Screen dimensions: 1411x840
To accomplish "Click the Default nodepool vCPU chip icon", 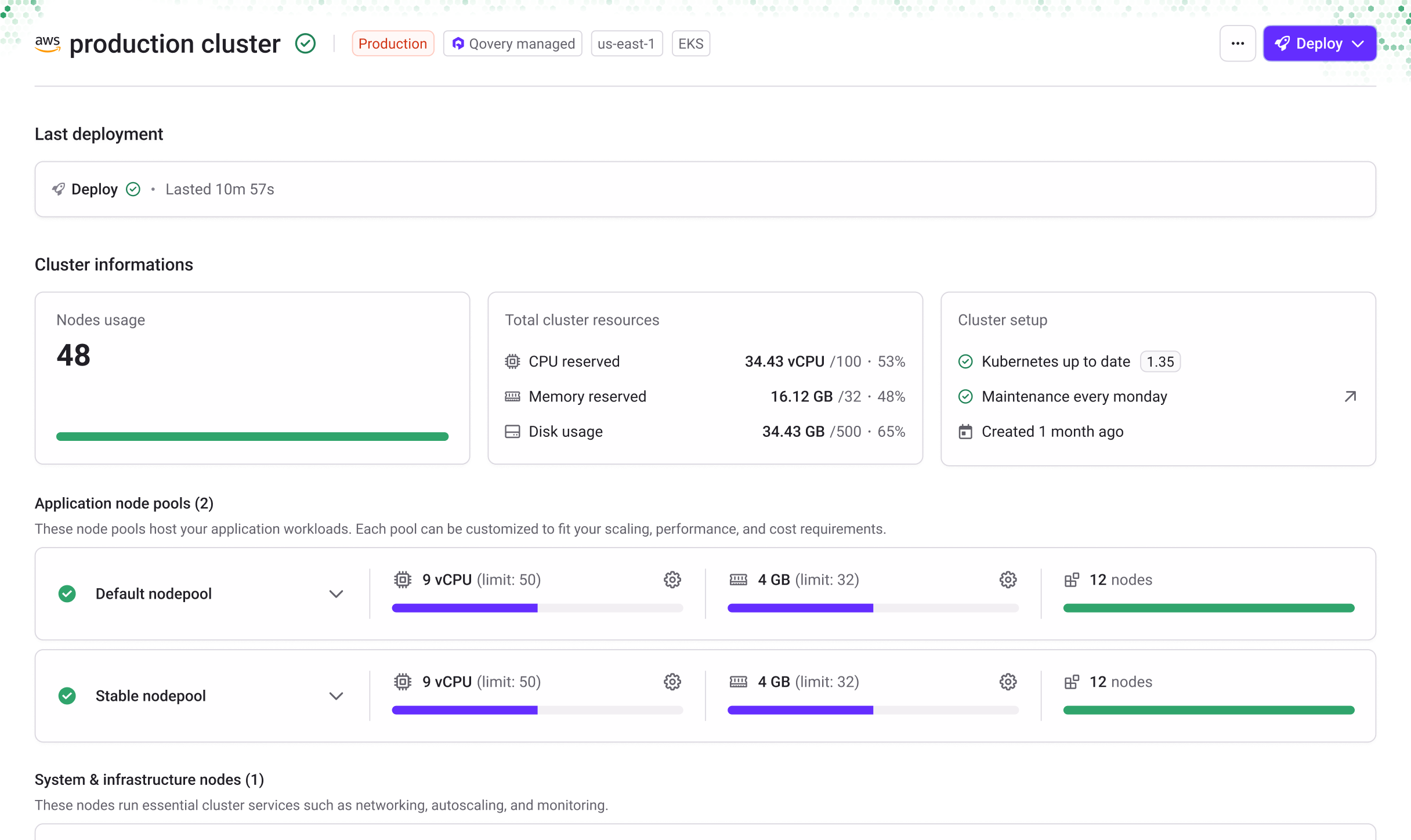I will click(x=403, y=580).
